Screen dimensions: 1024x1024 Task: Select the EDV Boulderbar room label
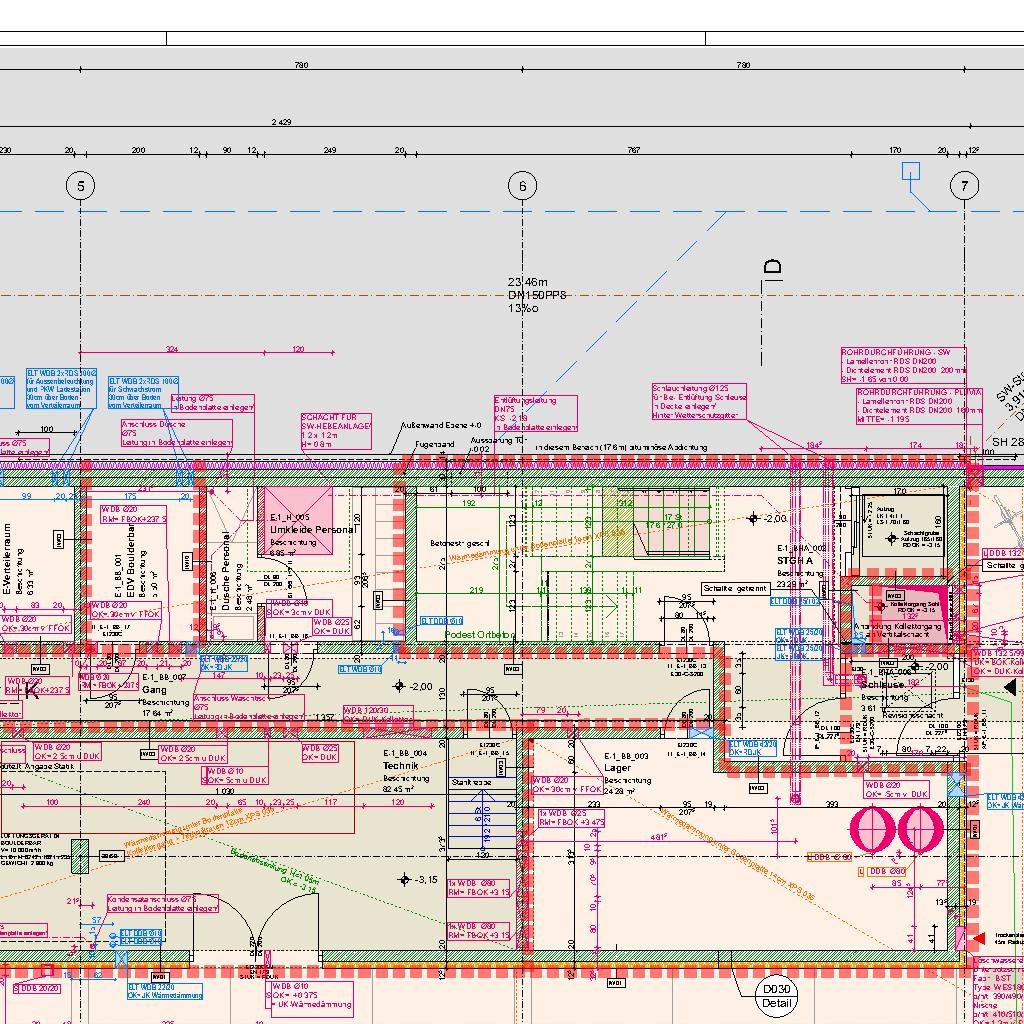131,560
